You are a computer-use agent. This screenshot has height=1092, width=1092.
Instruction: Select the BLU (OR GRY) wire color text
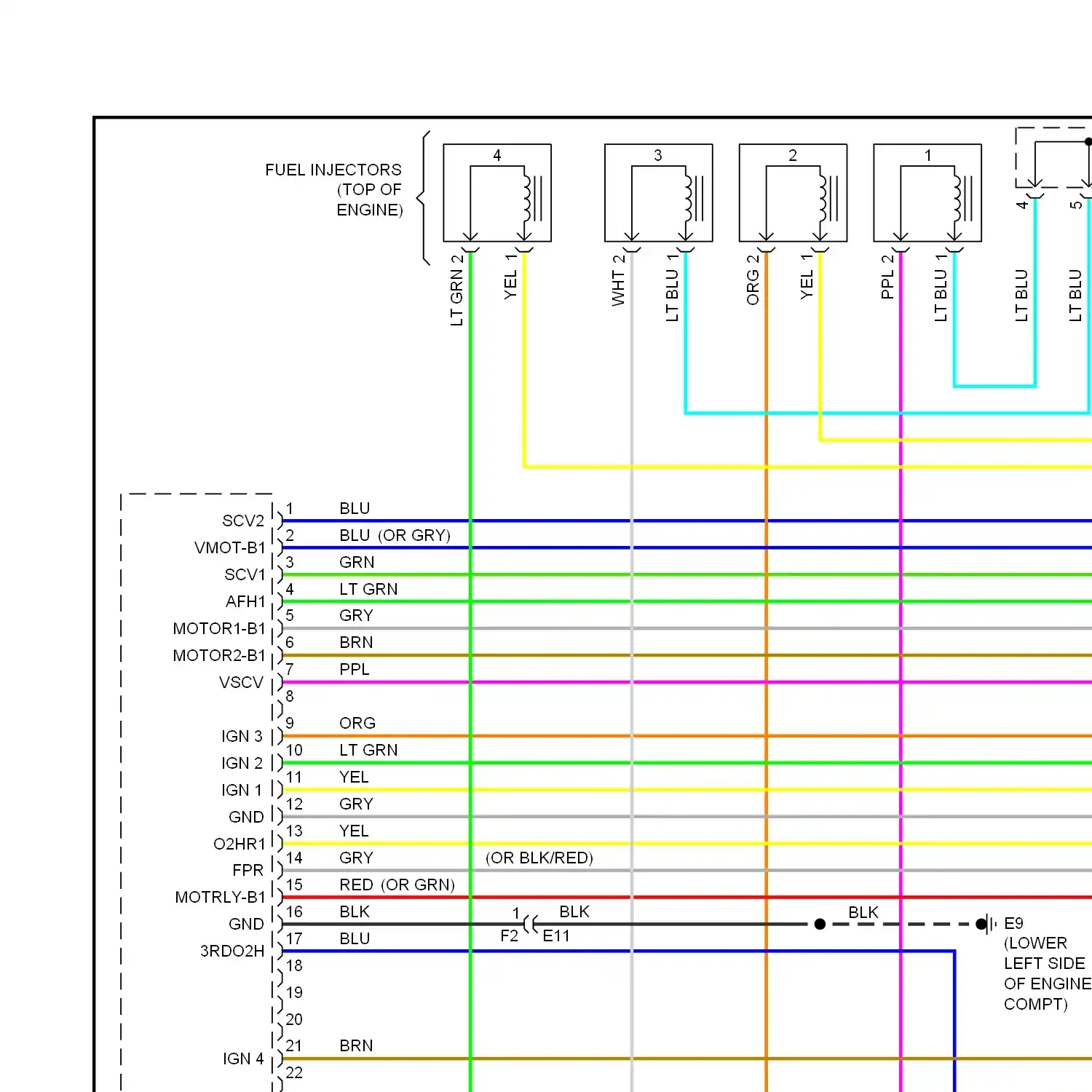(395, 536)
